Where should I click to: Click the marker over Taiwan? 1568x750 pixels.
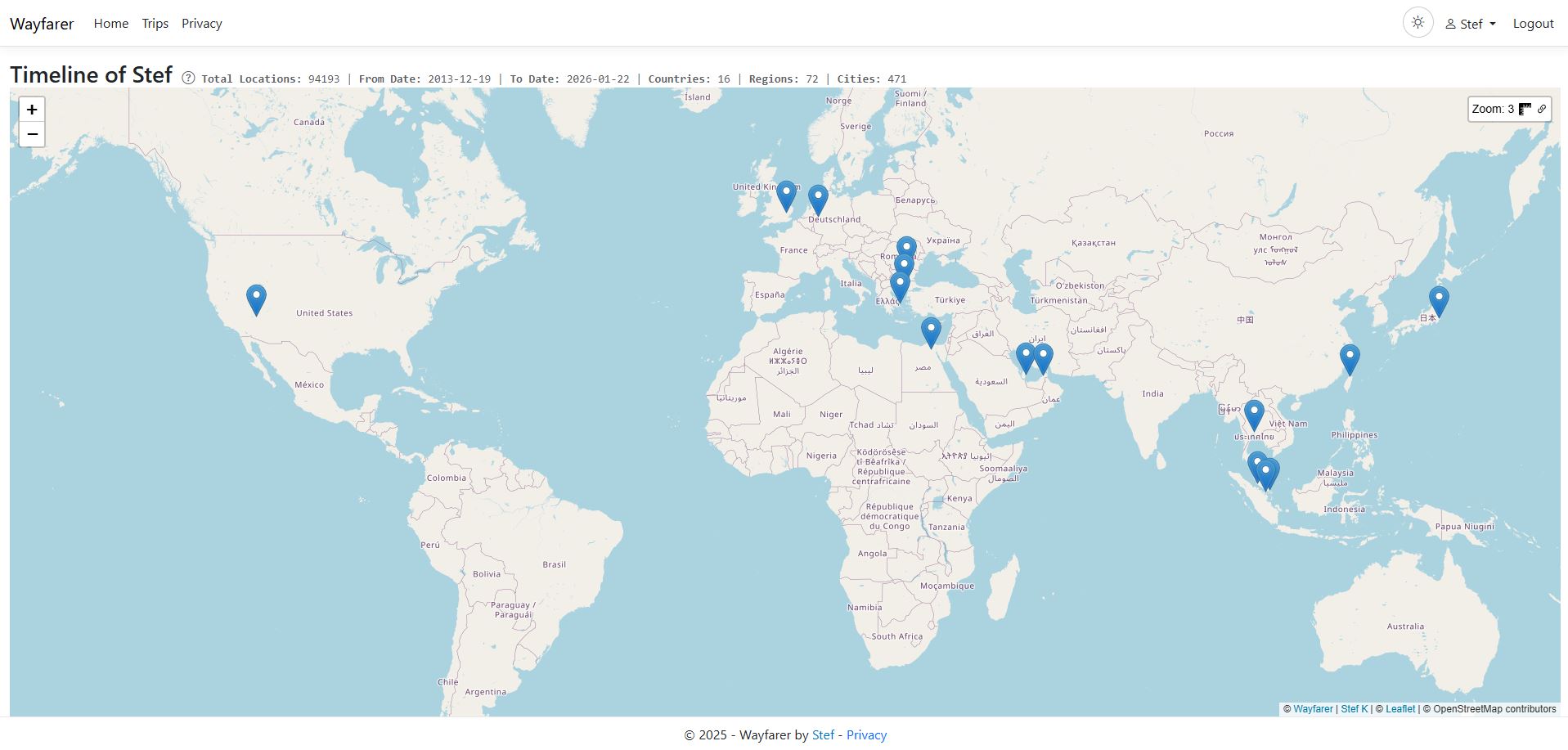tap(1350, 360)
